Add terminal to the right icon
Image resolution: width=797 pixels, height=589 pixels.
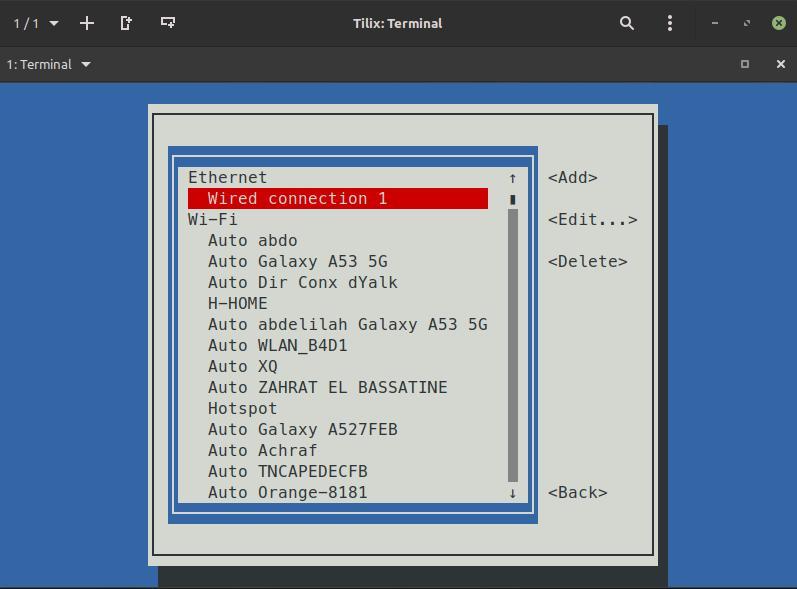(126, 23)
